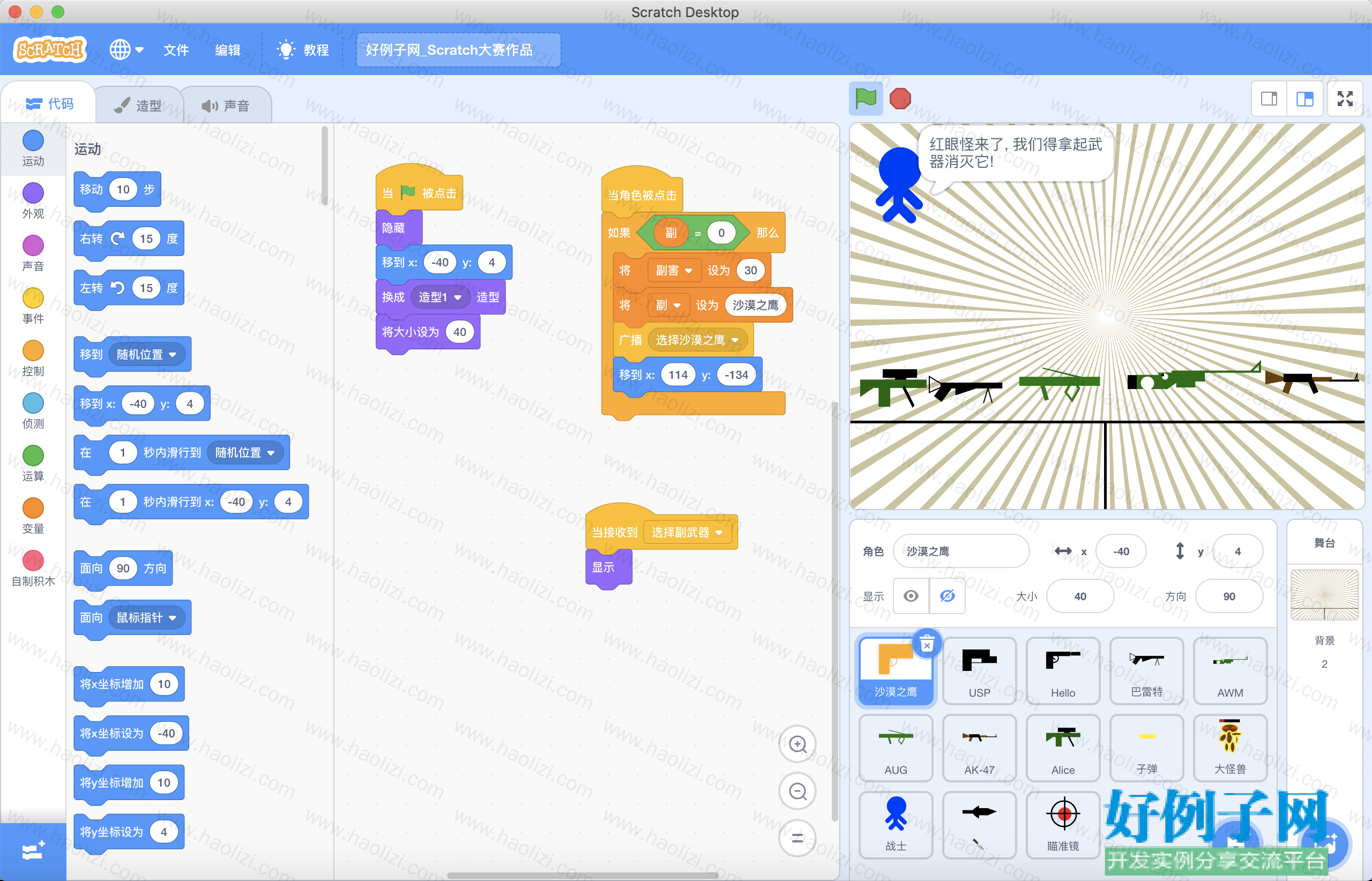Show the sprite with eye icon
The height and width of the screenshot is (881, 1372).
[911, 596]
